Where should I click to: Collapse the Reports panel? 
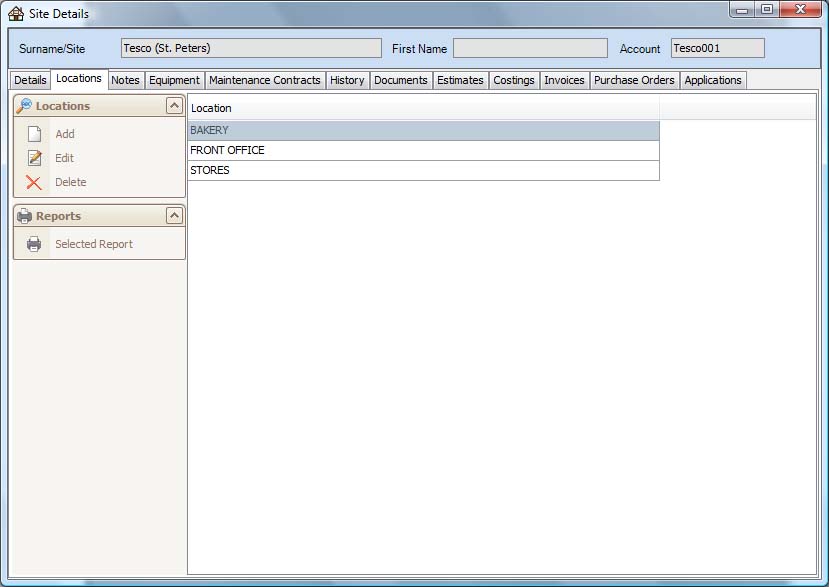pos(174,216)
